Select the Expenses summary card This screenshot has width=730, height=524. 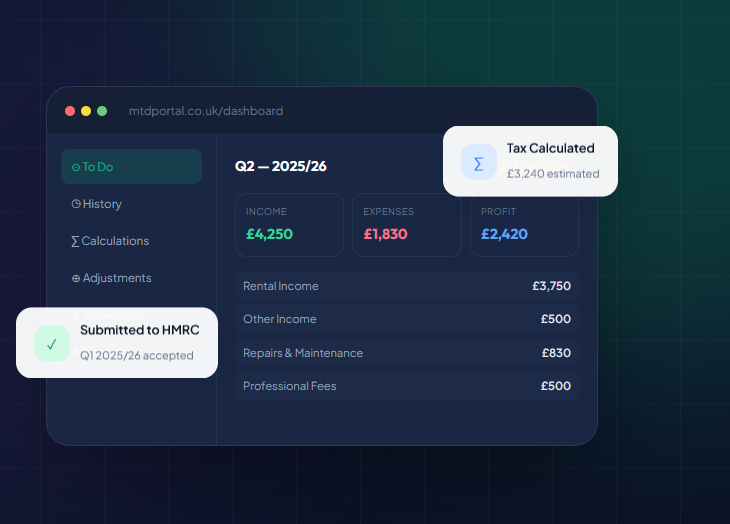pyautogui.click(x=406, y=225)
